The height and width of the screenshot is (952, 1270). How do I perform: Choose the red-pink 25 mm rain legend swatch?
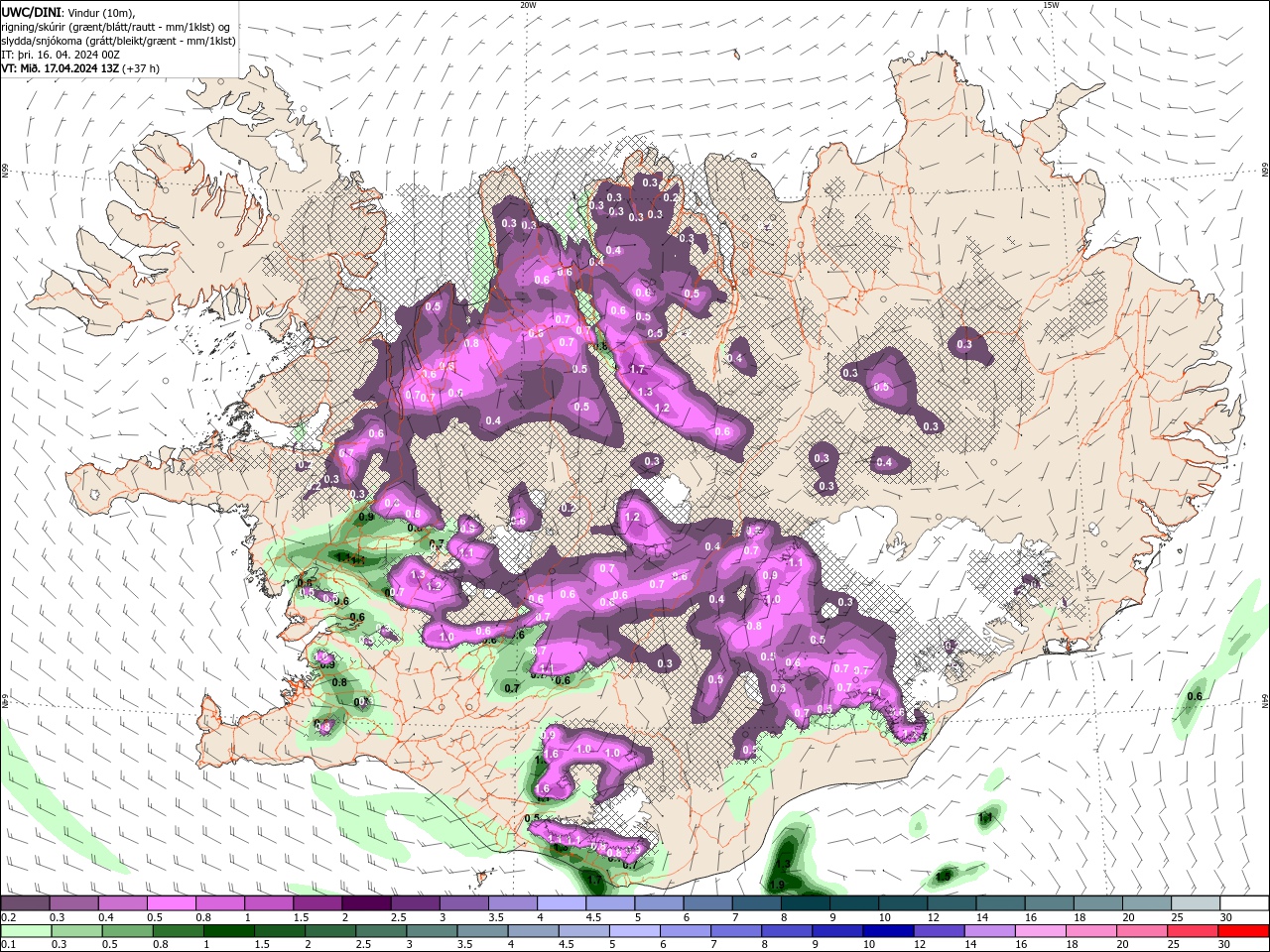click(x=1193, y=931)
